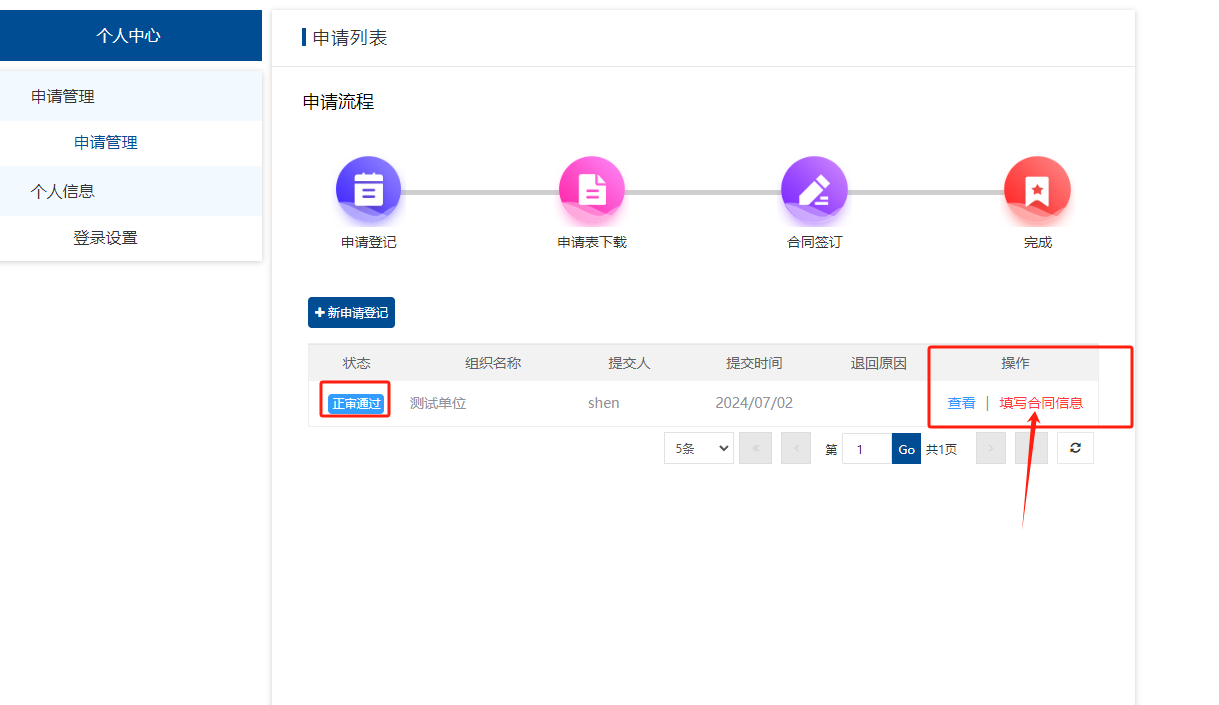
Task: Click the 2024/07/02 date cell
Action: pos(754,403)
